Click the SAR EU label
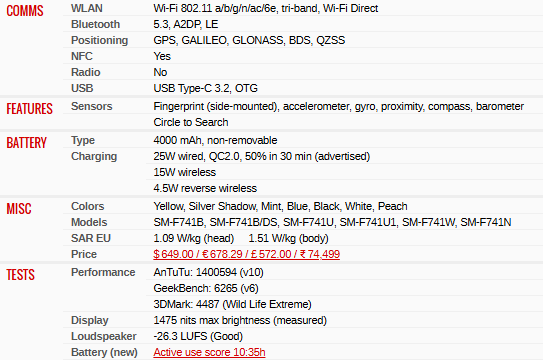Image resolution: width=543 pixels, height=364 pixels. point(91,238)
